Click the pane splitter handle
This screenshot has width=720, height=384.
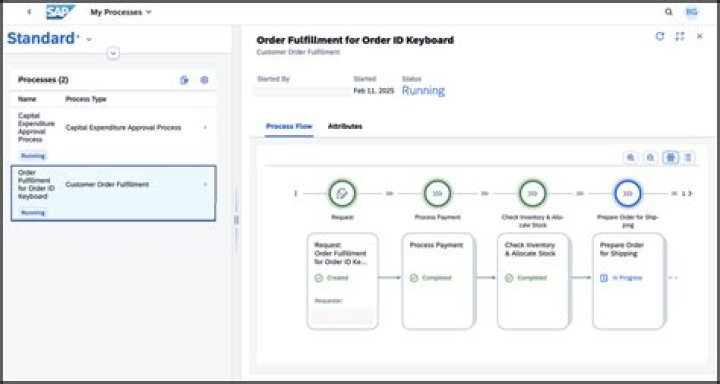pyautogui.click(x=236, y=220)
